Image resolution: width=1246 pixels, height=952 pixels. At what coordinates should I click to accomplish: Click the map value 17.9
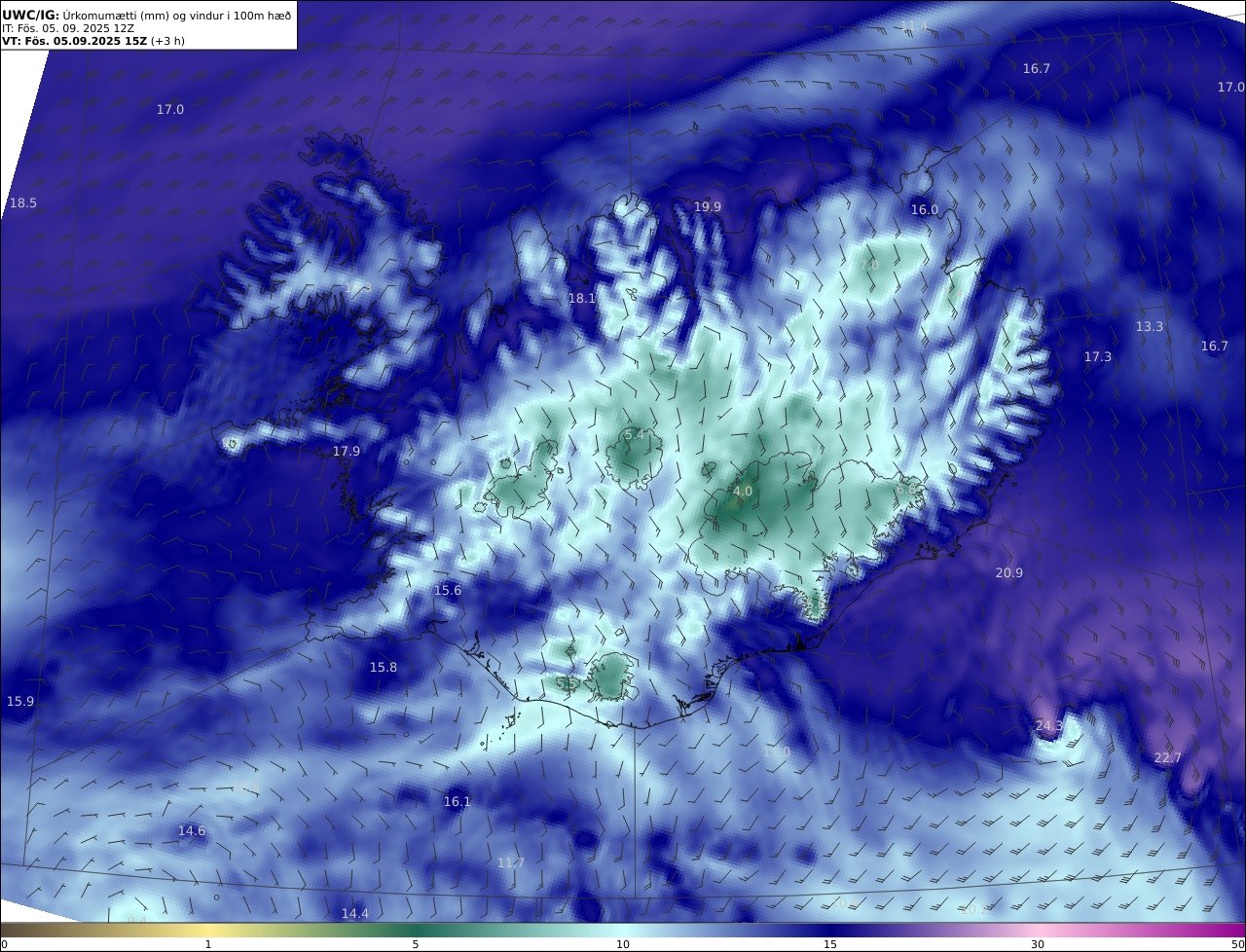[346, 451]
